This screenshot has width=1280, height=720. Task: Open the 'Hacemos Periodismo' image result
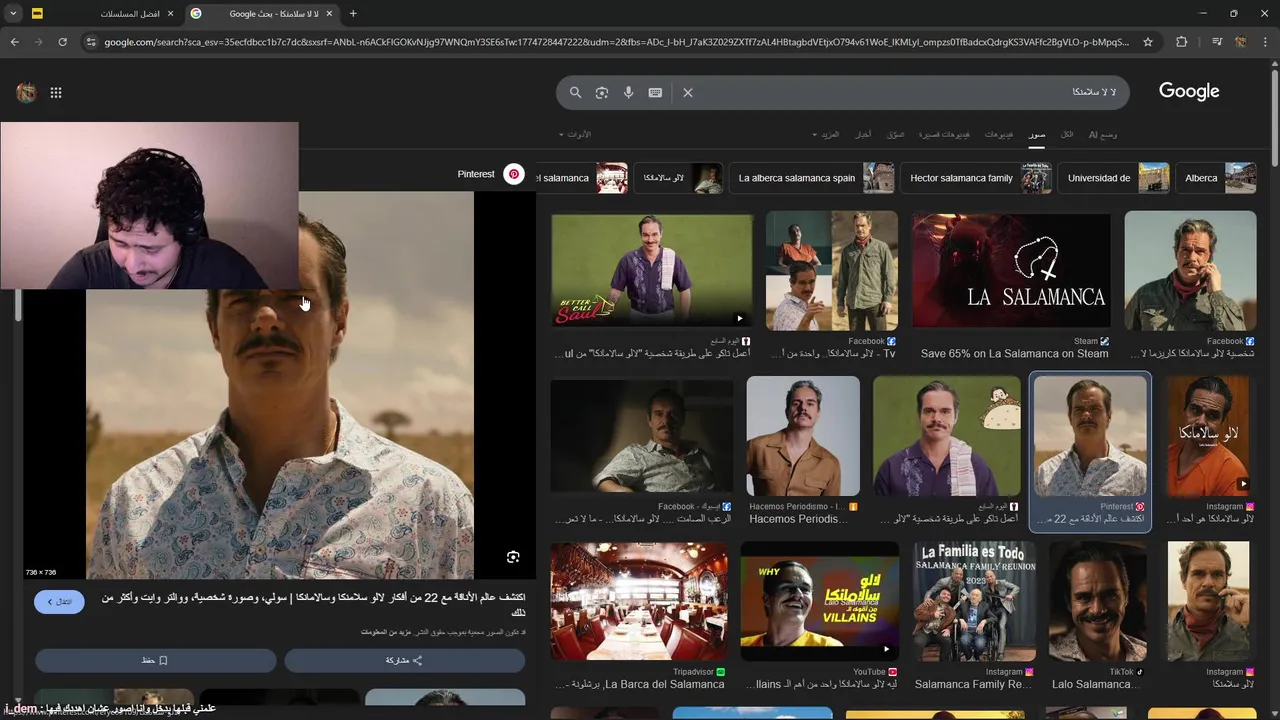point(803,437)
